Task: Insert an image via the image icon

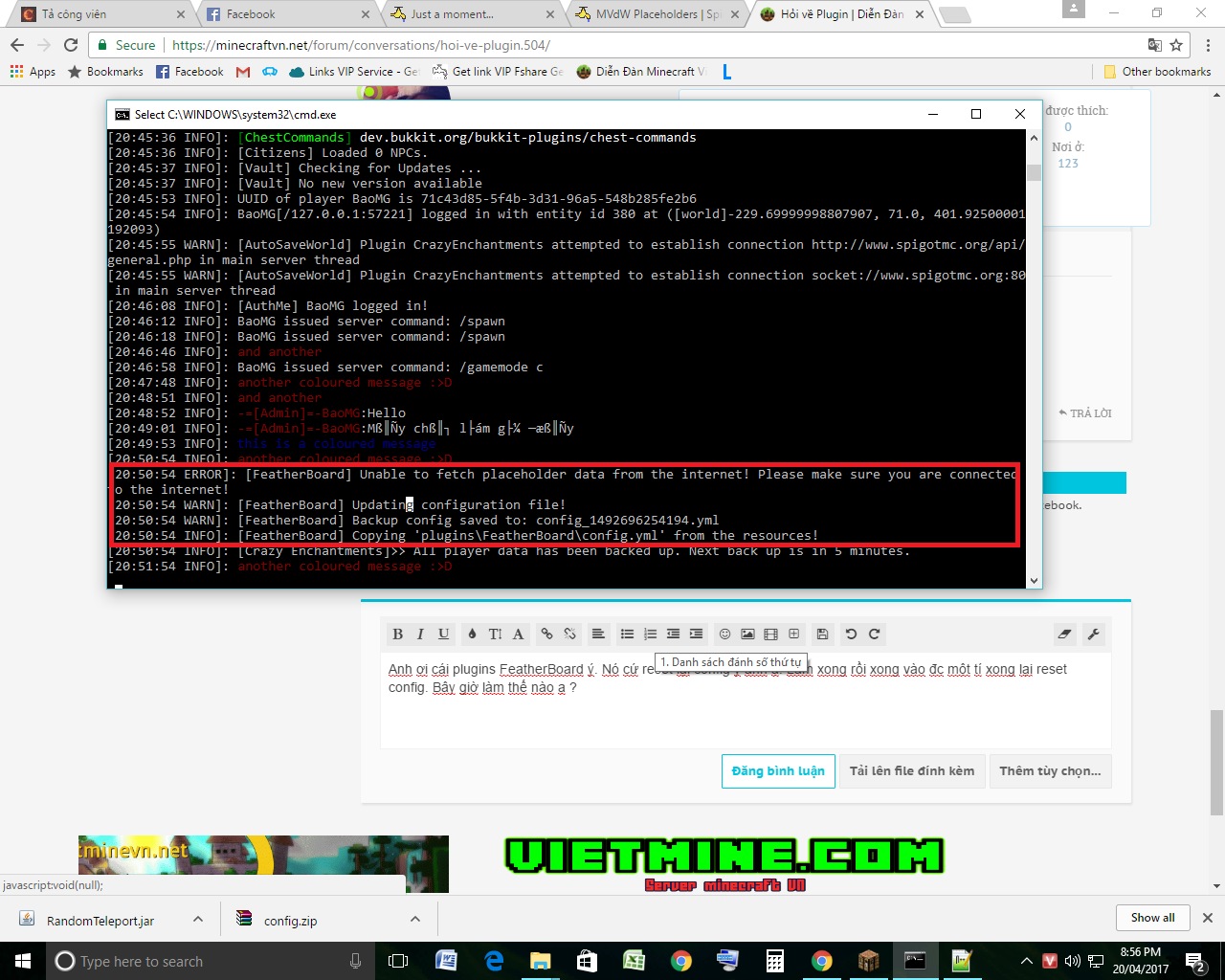Action: pos(749,634)
